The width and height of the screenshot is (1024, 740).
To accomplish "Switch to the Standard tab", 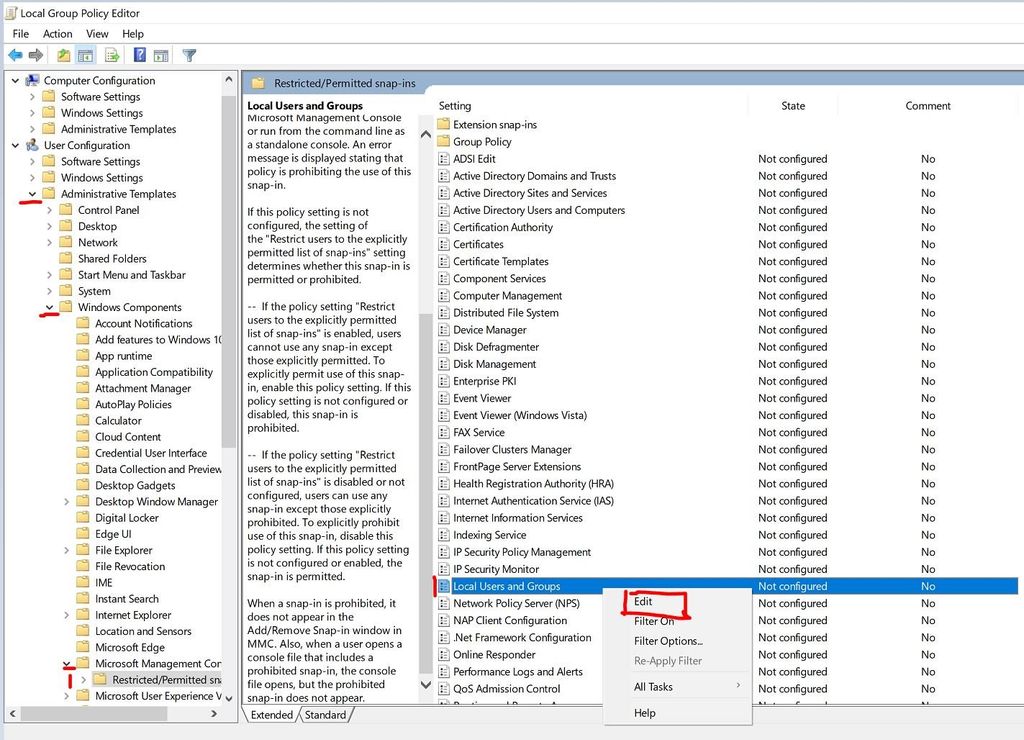I will click(x=325, y=715).
